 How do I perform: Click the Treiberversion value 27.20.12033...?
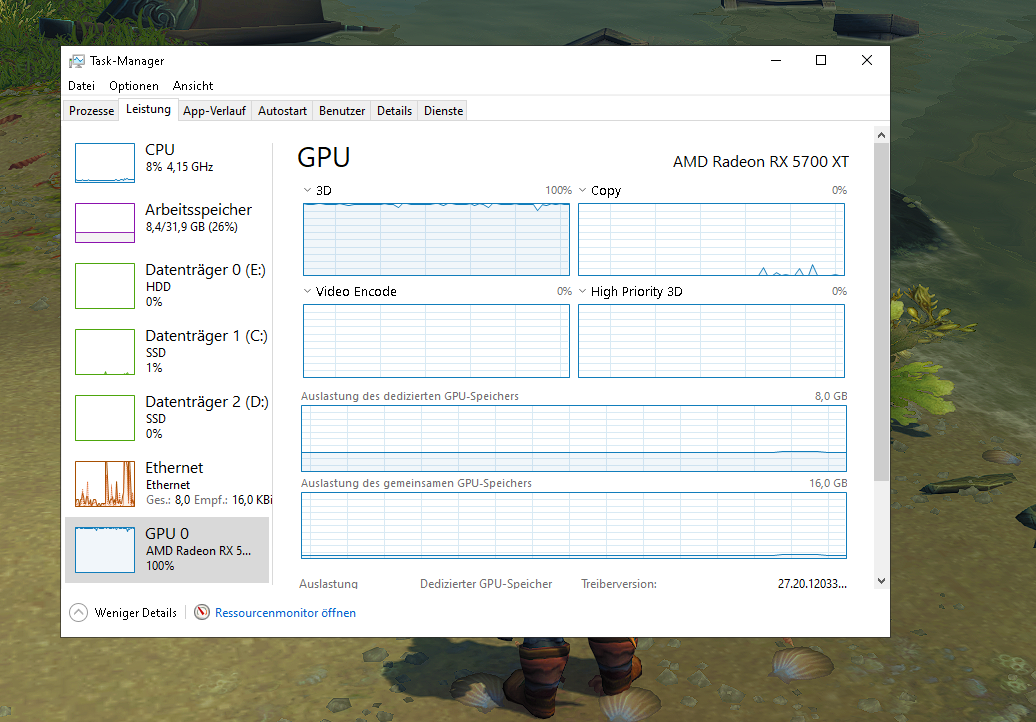pos(812,584)
